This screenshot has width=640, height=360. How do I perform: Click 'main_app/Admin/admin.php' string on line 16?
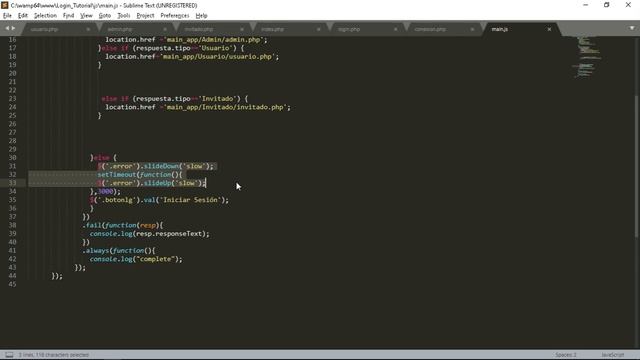213,40
